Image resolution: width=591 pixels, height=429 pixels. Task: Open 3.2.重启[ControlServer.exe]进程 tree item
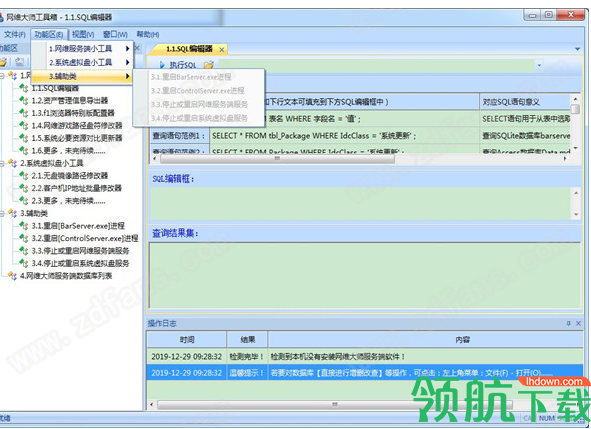pos(85,238)
